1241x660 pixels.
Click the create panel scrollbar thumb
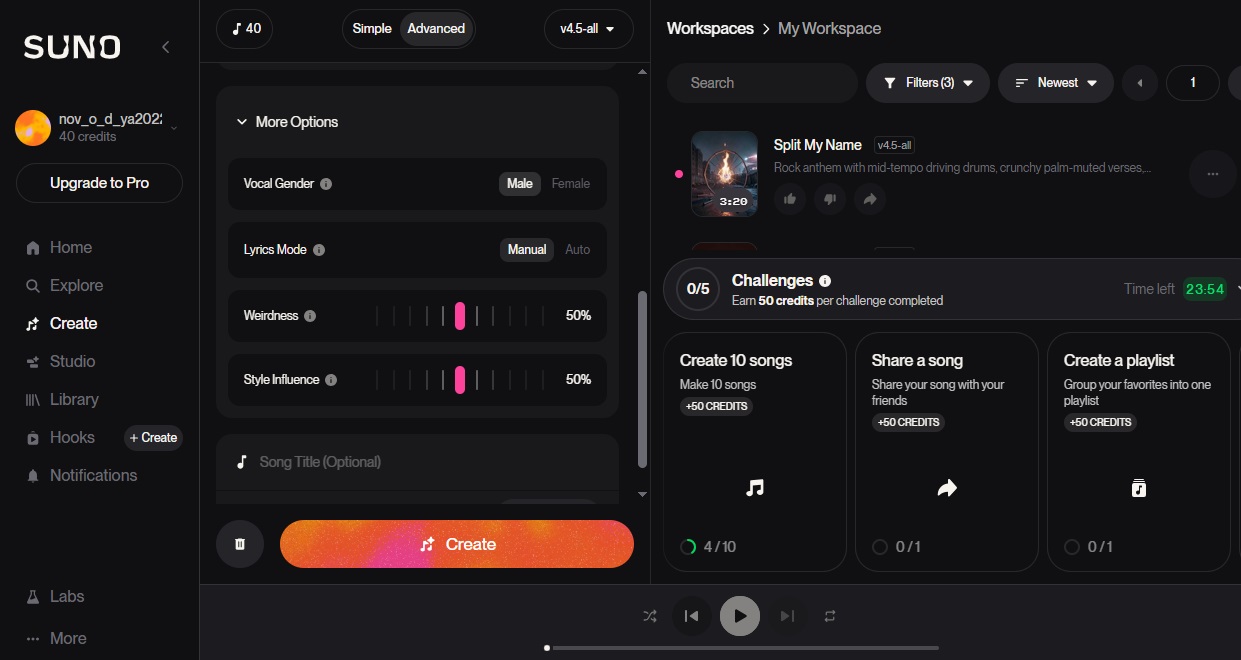click(642, 380)
